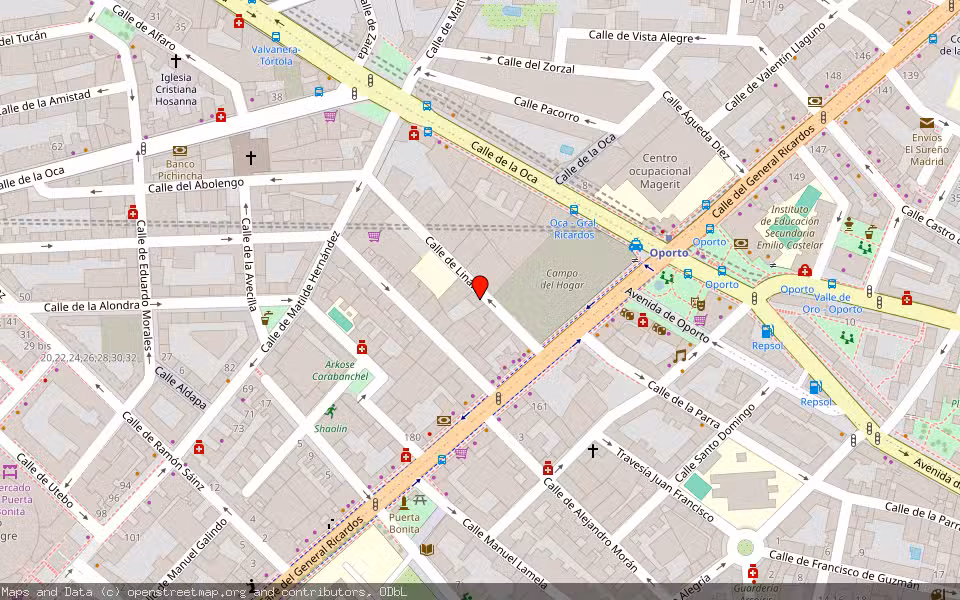
Task: Click the shopping cart icon on Calle de Matilde Hernández
Action: coord(374,236)
